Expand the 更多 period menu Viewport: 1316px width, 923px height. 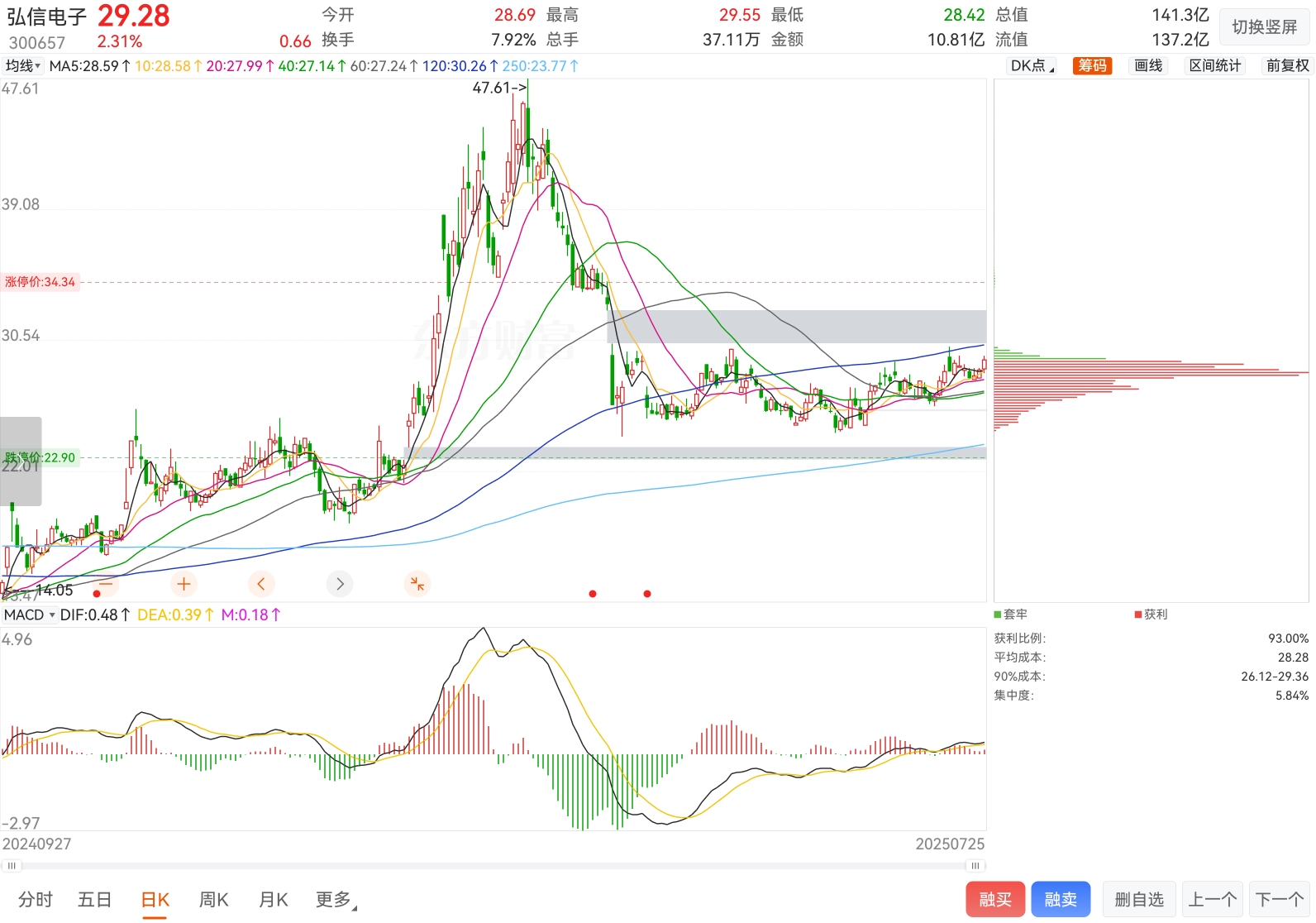point(336,899)
